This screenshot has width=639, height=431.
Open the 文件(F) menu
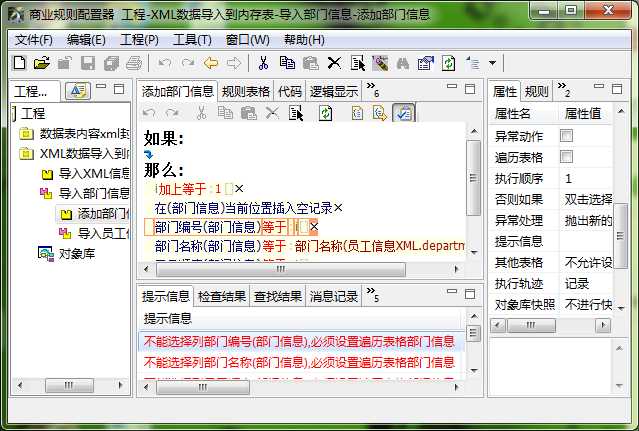pos(34,40)
